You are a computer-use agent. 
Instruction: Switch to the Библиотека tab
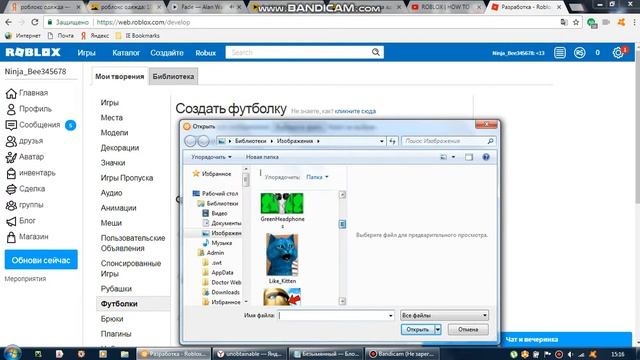pos(173,76)
